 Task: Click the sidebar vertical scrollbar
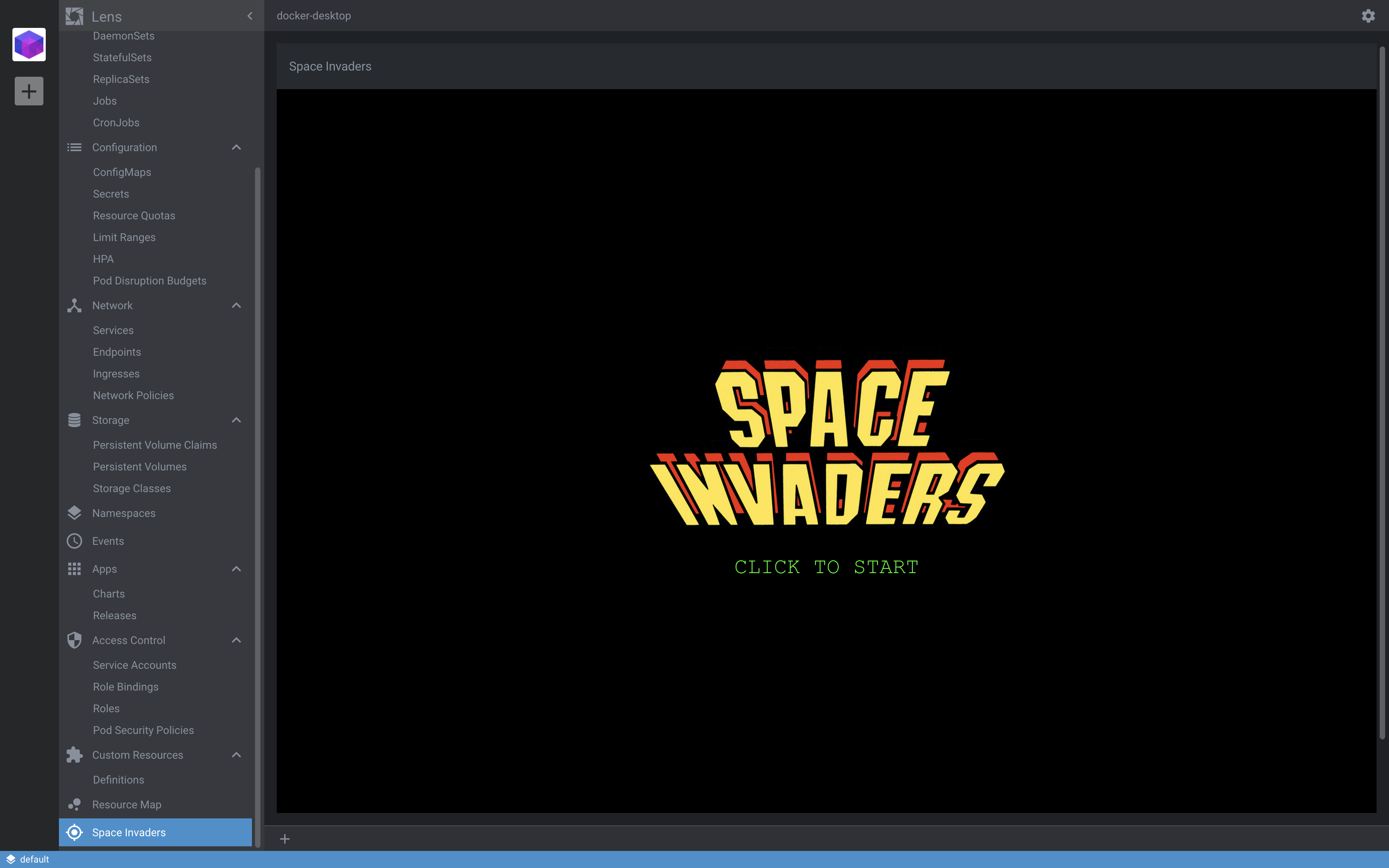(258, 508)
